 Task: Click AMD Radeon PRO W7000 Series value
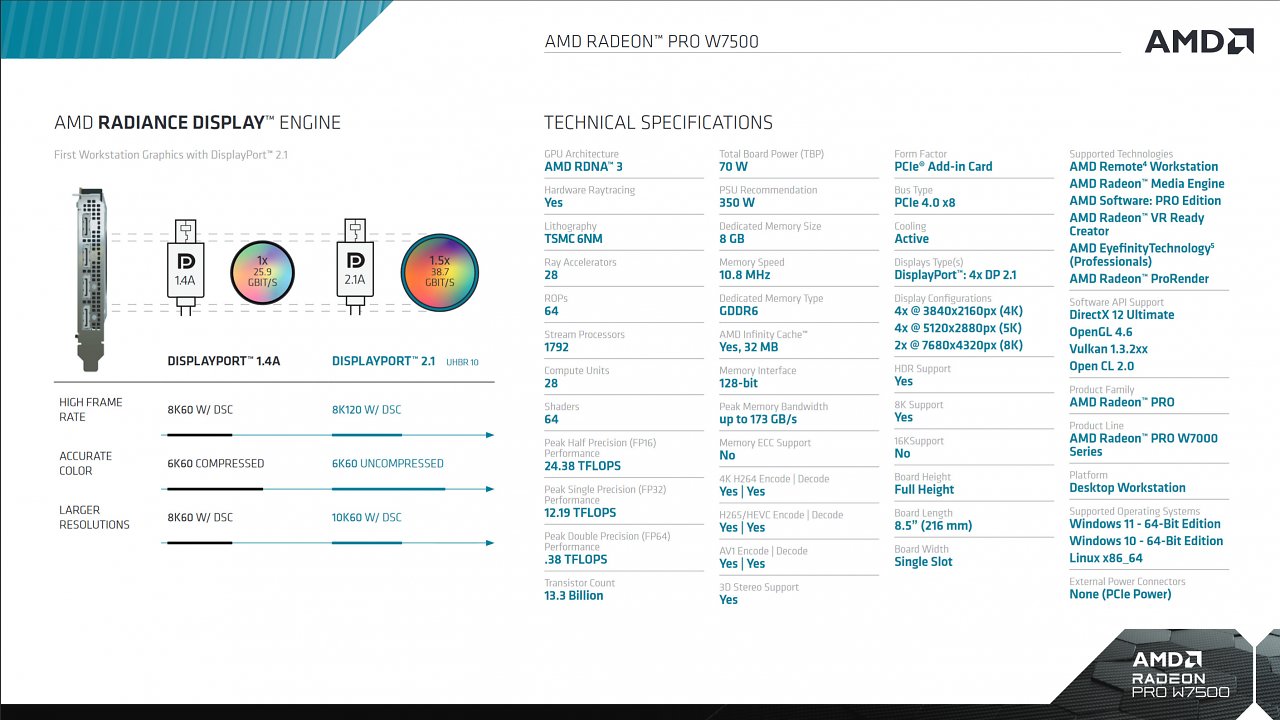pos(1143,445)
